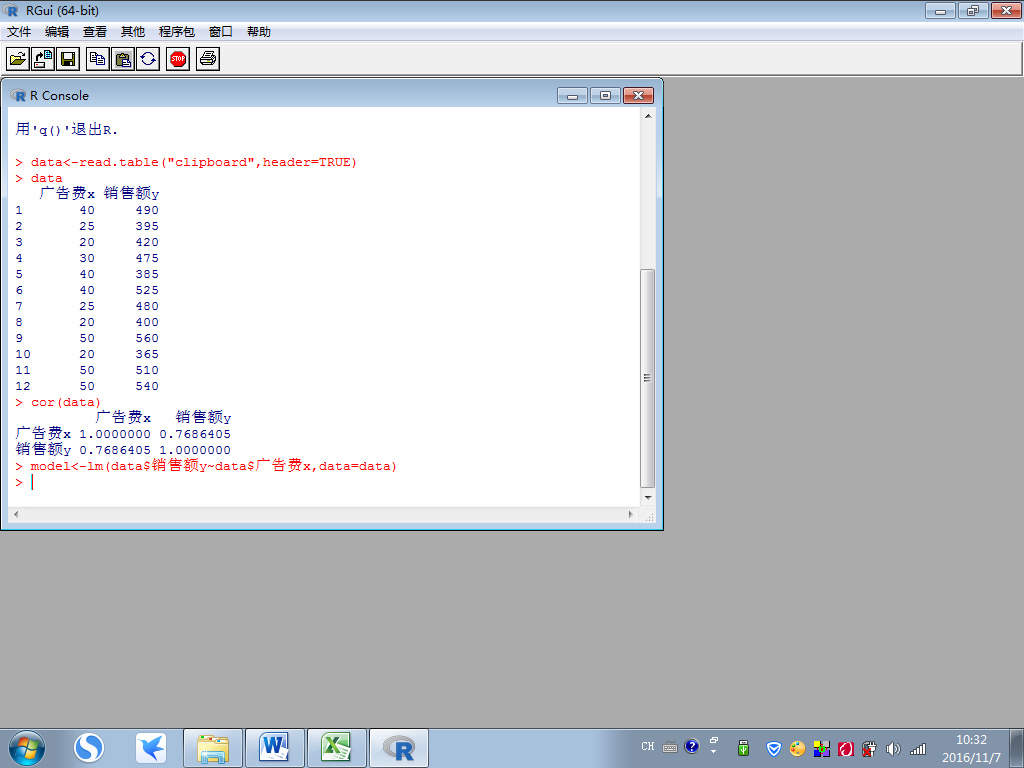The width and height of the screenshot is (1024, 768).
Task: Click the CH input language indicator
Action: pos(648,746)
